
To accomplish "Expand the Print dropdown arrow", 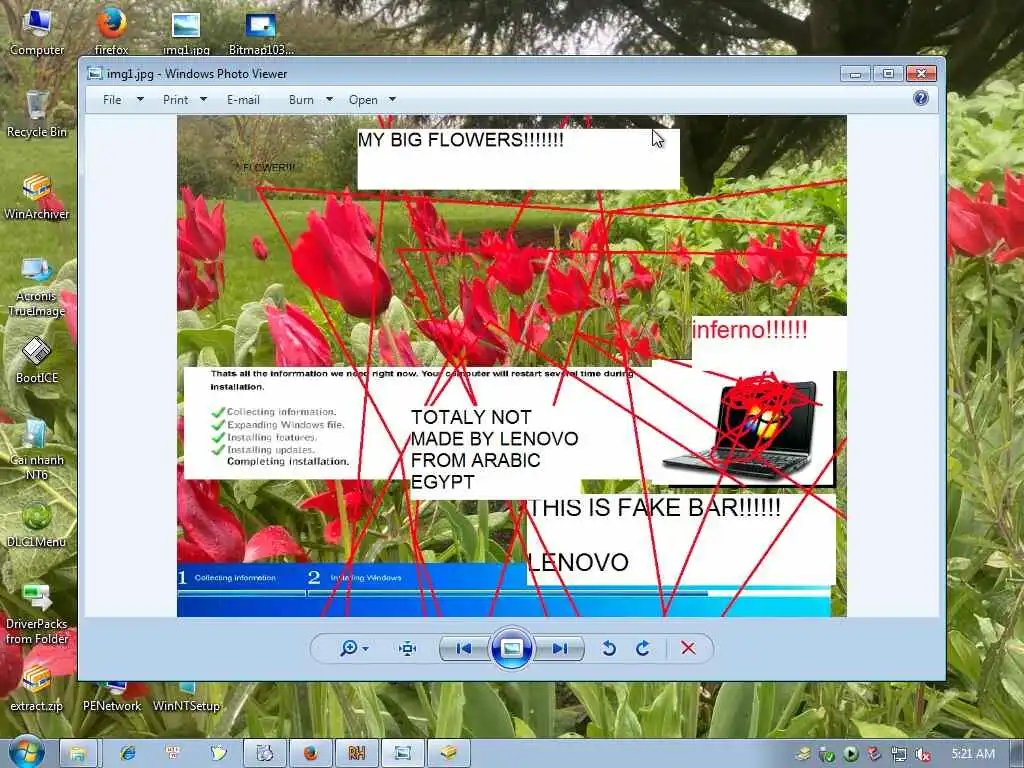I will pos(203,99).
